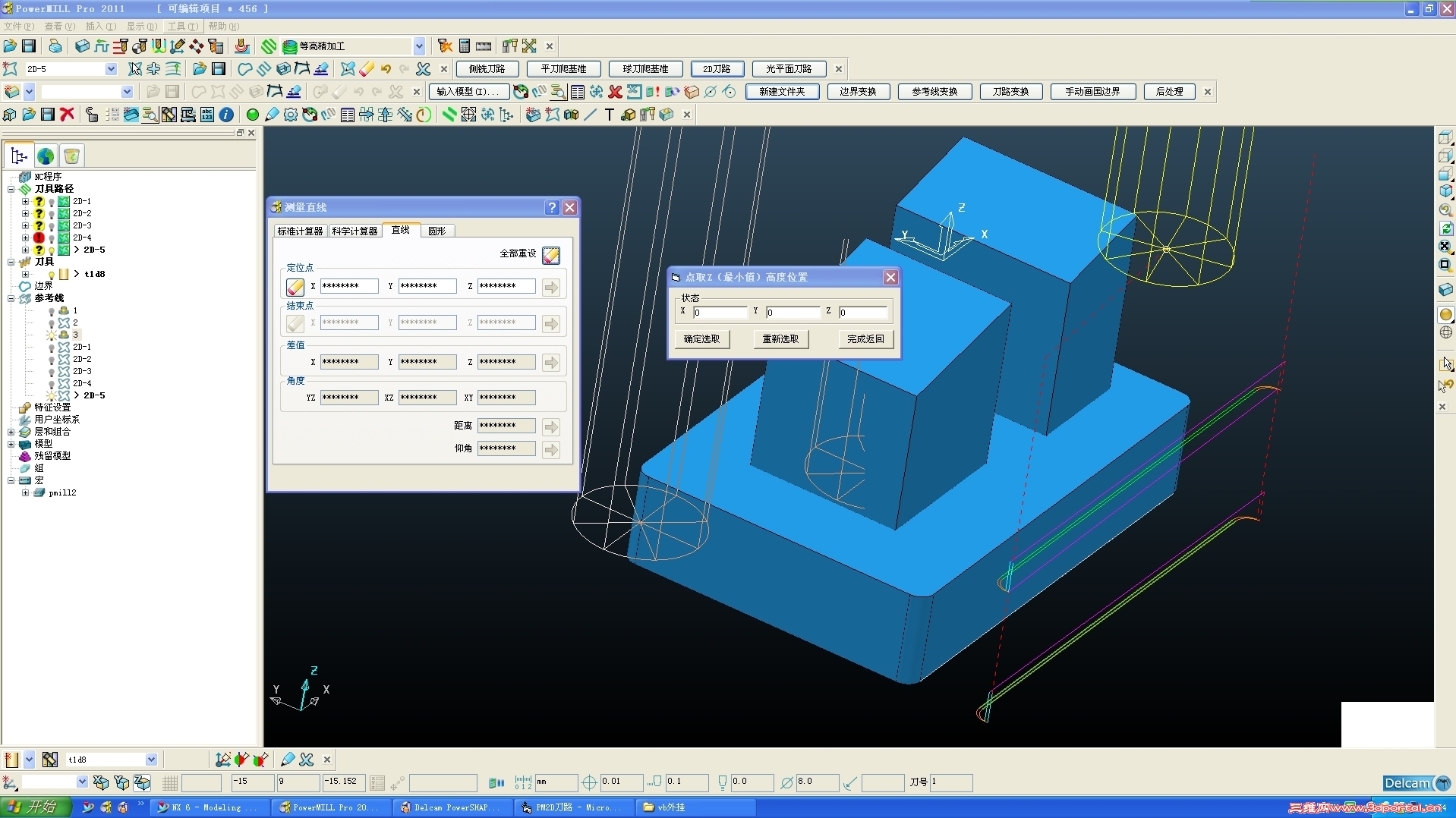Image resolution: width=1456 pixels, height=818 pixels.
Task: Click the toolpath strategies green stripe icon
Action: (269, 46)
